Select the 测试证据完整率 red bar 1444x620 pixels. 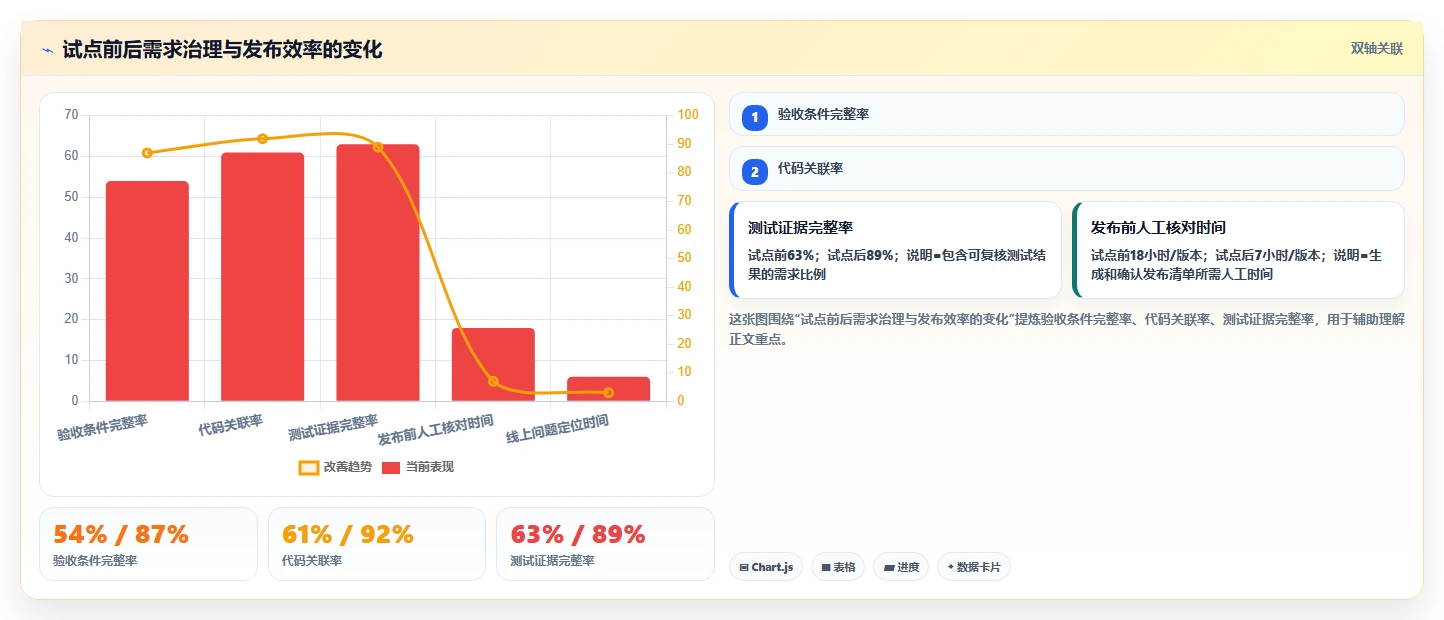click(378, 273)
